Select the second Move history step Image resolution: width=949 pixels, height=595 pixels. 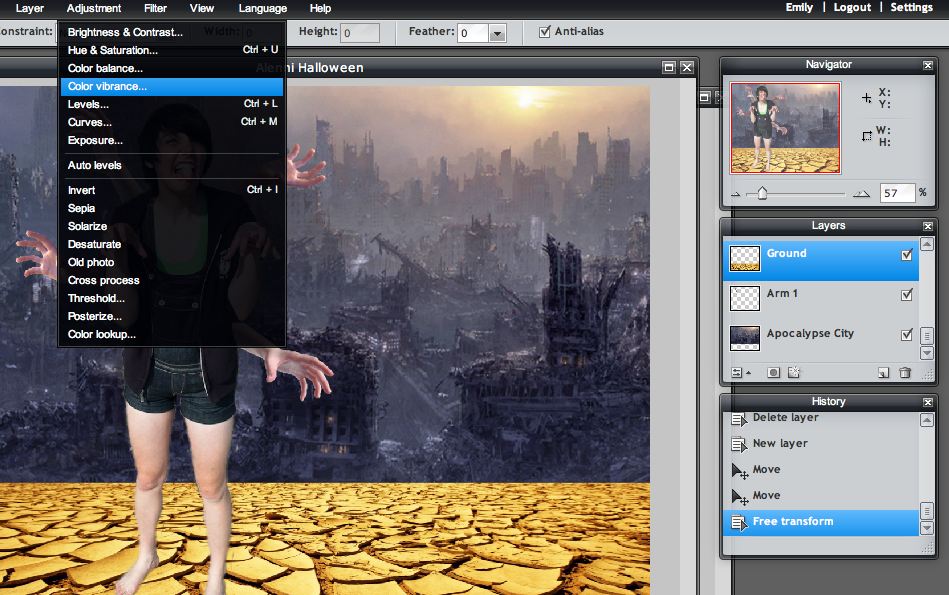click(821, 496)
